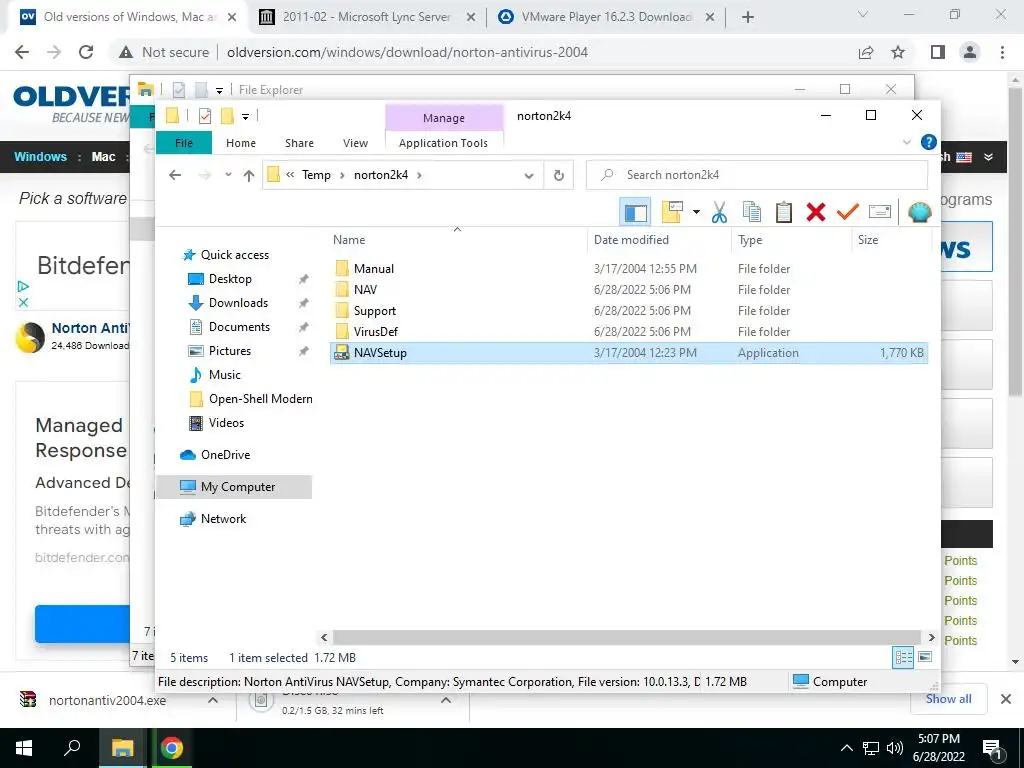
Task: Sort files by Name column
Action: tap(349, 240)
